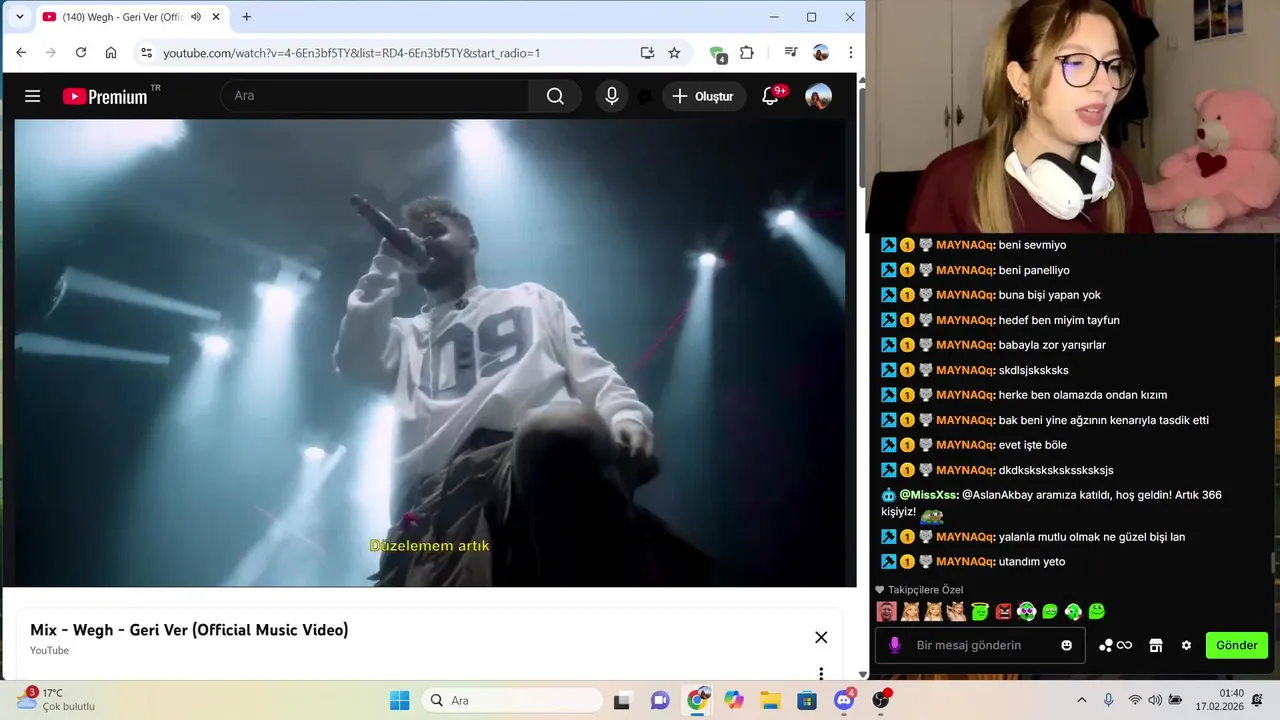
Task: Expand hidden system tray icons chevron
Action: pos(1081,700)
